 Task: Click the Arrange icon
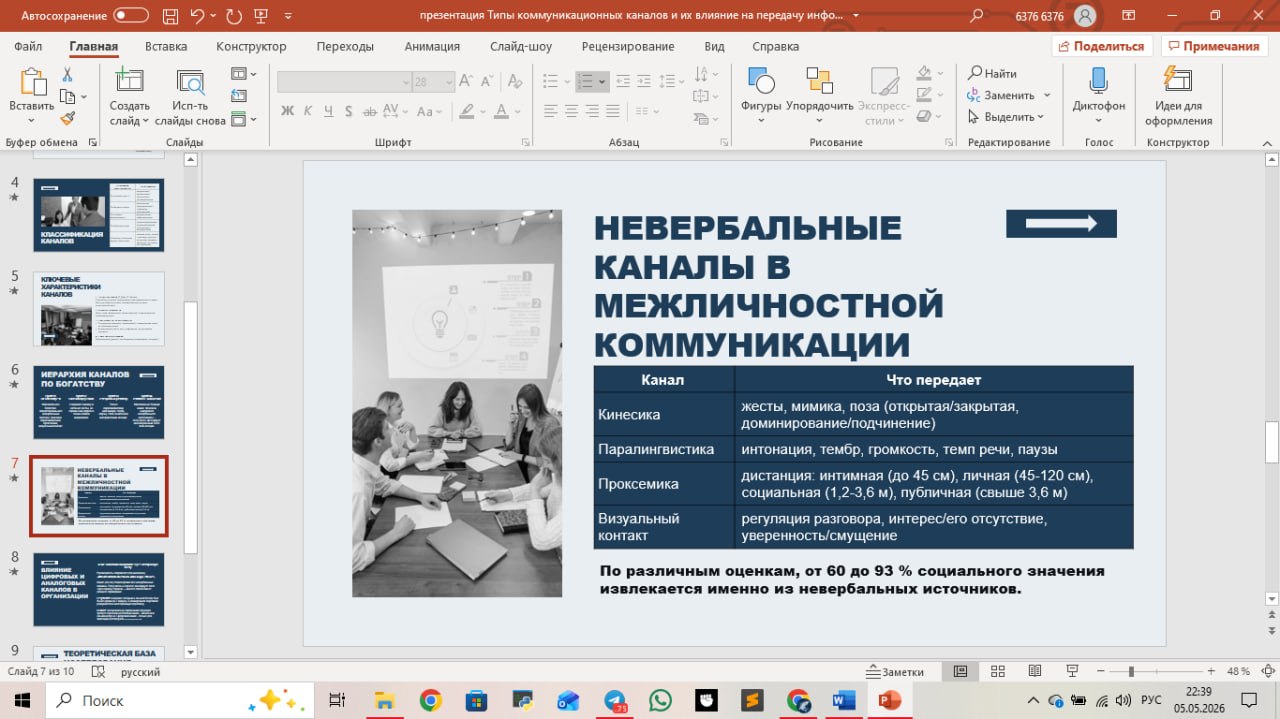[x=819, y=82]
